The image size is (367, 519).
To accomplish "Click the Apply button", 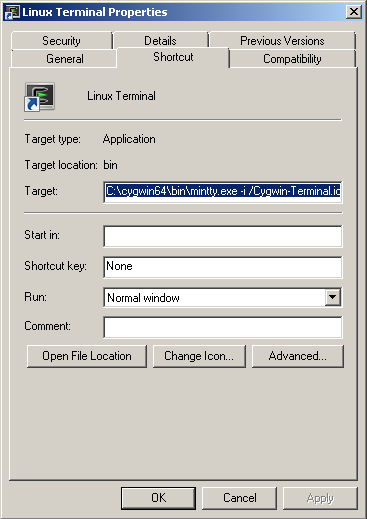I will (x=320, y=498).
